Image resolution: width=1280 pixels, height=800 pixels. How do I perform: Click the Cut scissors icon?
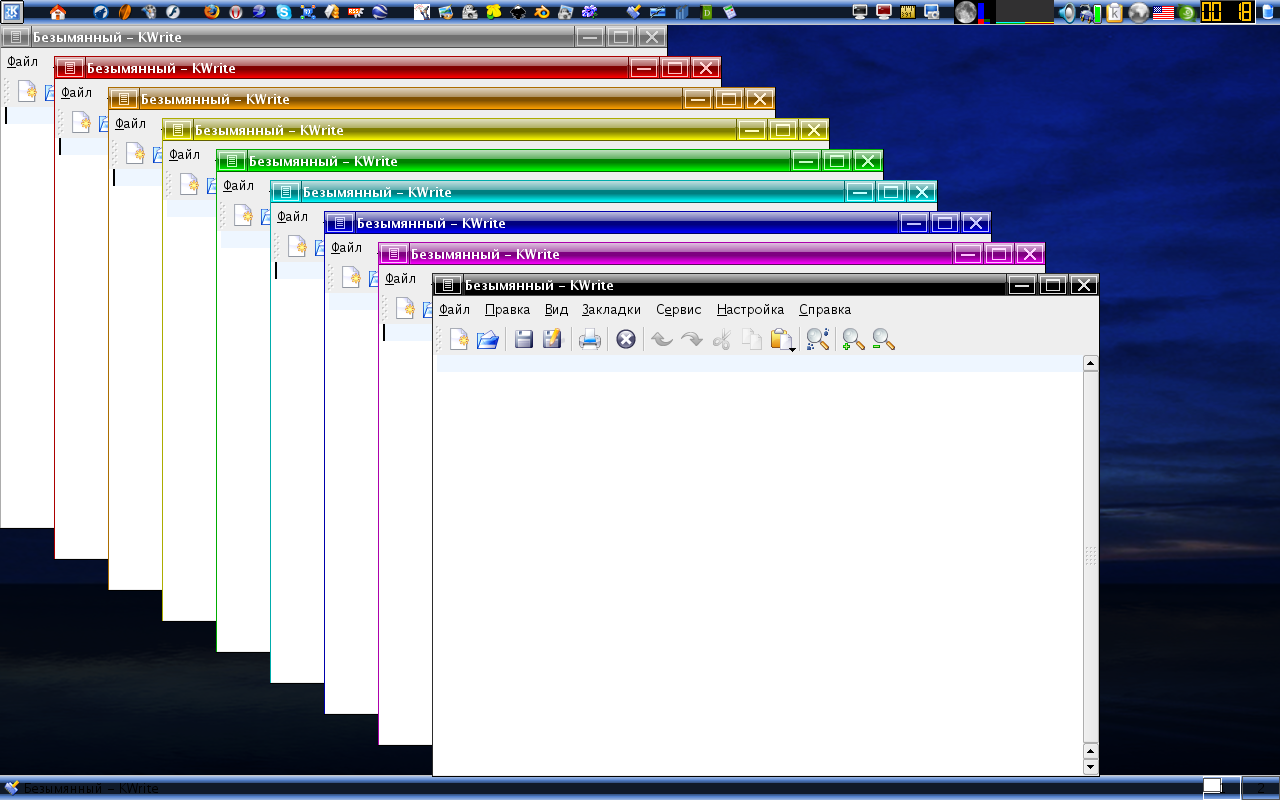pyautogui.click(x=721, y=340)
